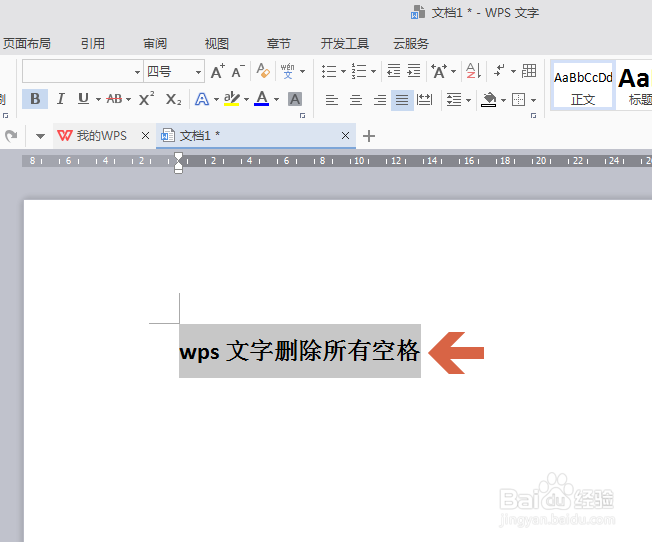The image size is (652, 542).
Task: Open the 云服务 ribbon tab
Action: pos(411,43)
